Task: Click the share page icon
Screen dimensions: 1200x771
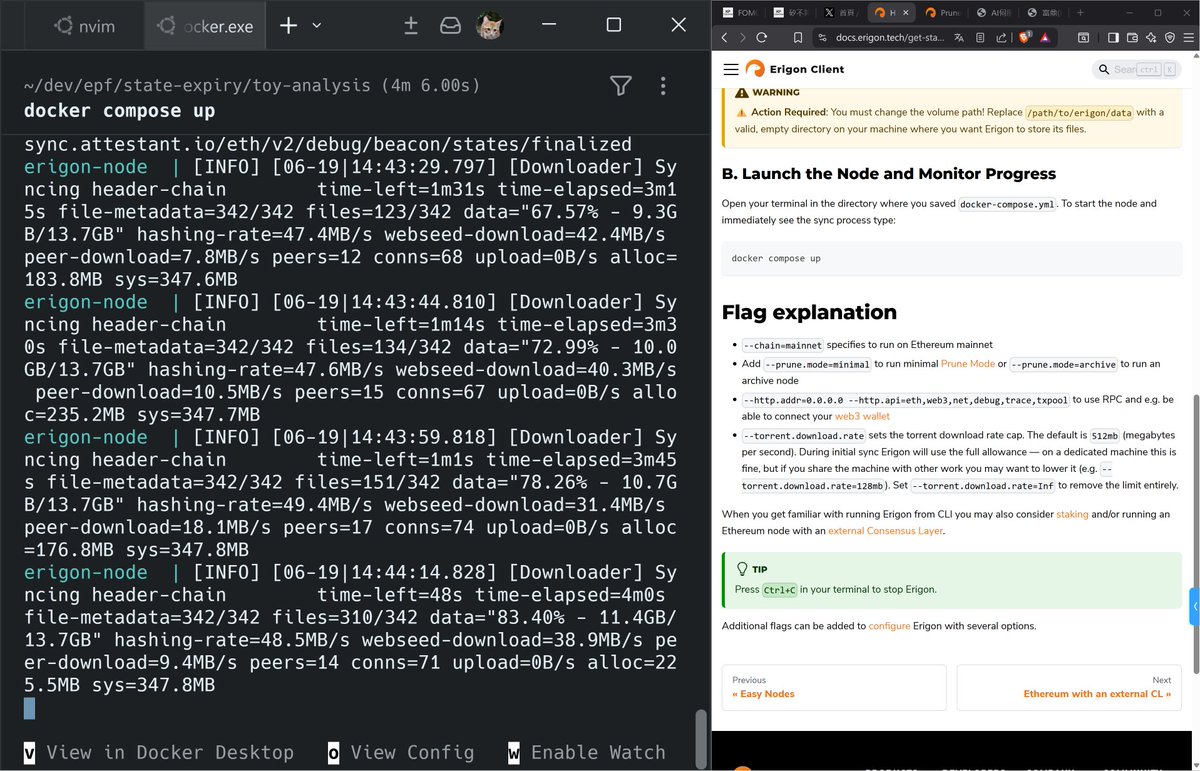Action: 1001,38
